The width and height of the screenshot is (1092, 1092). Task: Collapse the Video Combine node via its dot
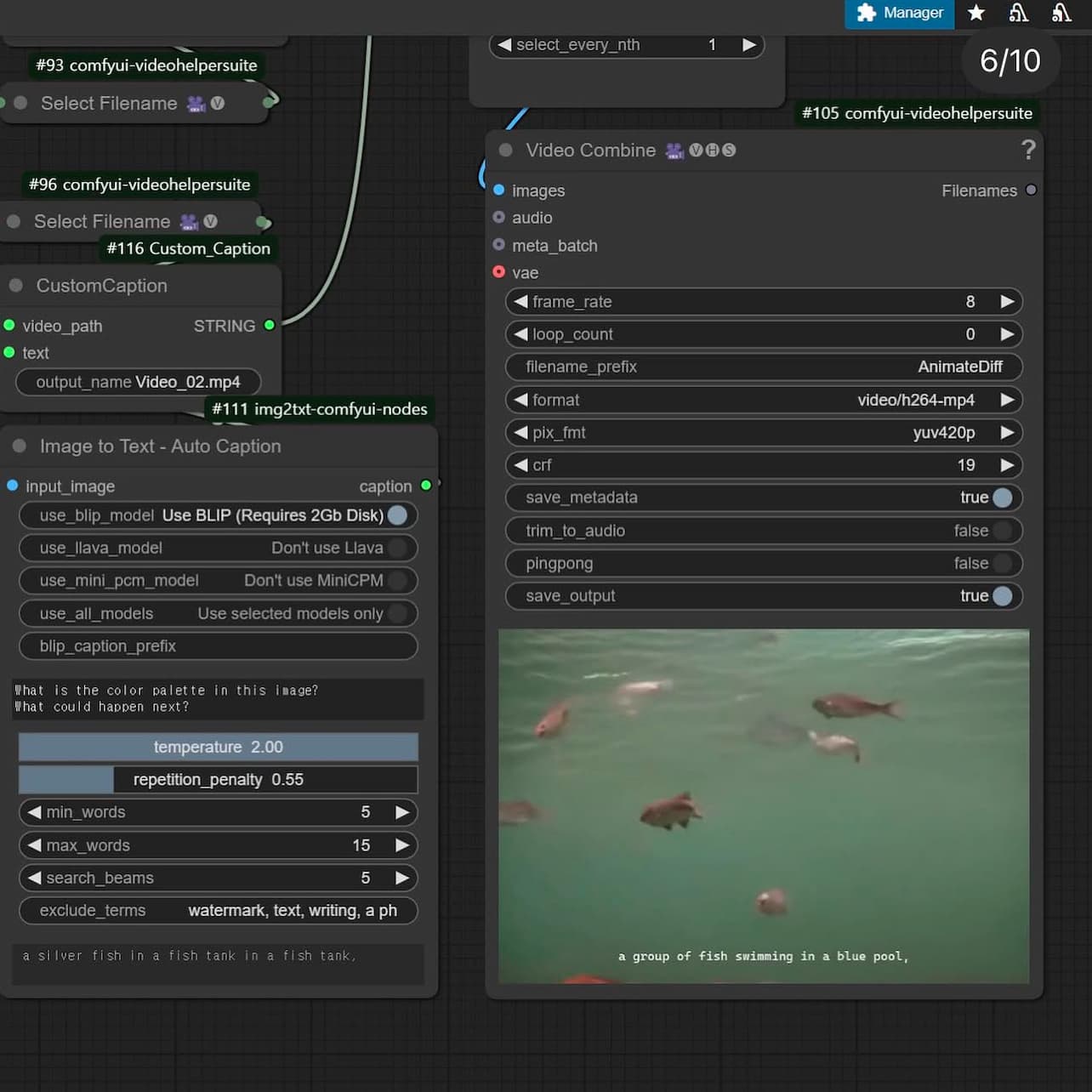(x=506, y=151)
